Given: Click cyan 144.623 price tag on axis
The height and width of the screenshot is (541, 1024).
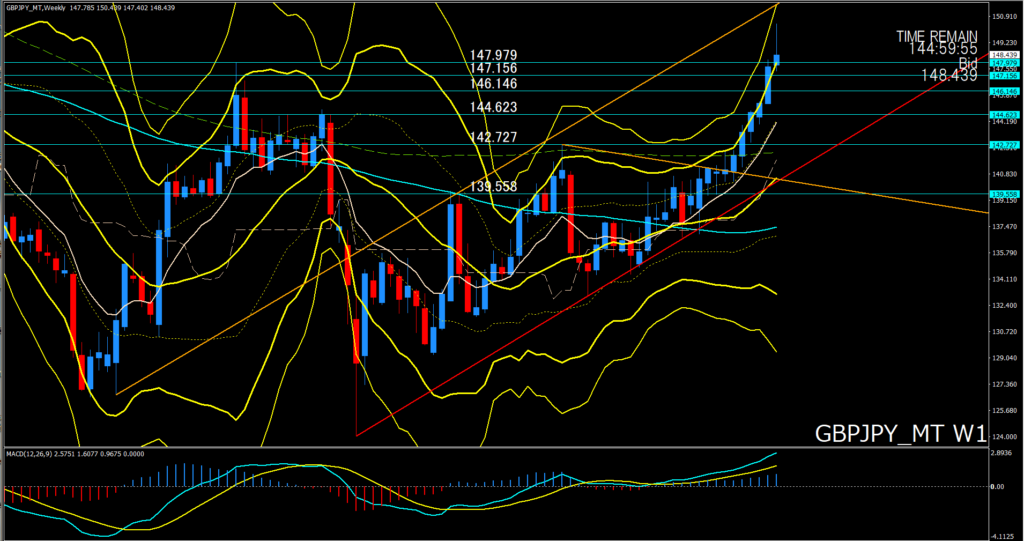Looking at the screenshot, I should [x=1004, y=114].
